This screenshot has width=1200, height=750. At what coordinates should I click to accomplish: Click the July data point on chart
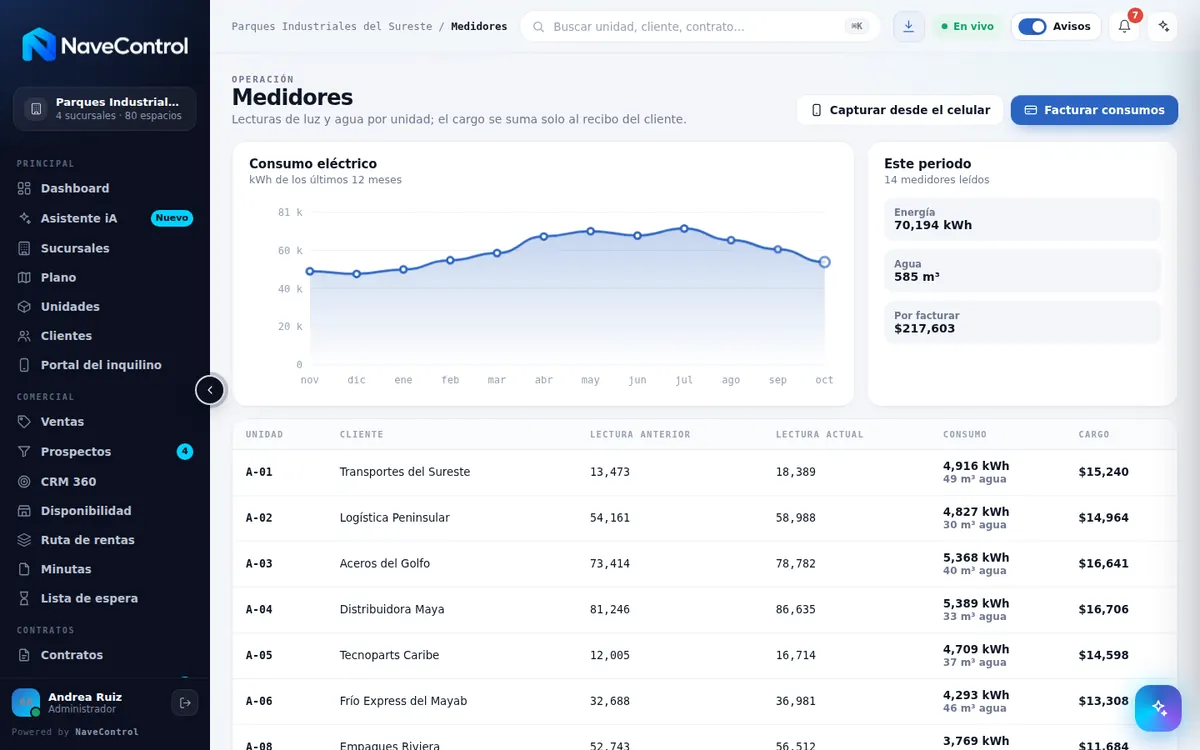684,228
